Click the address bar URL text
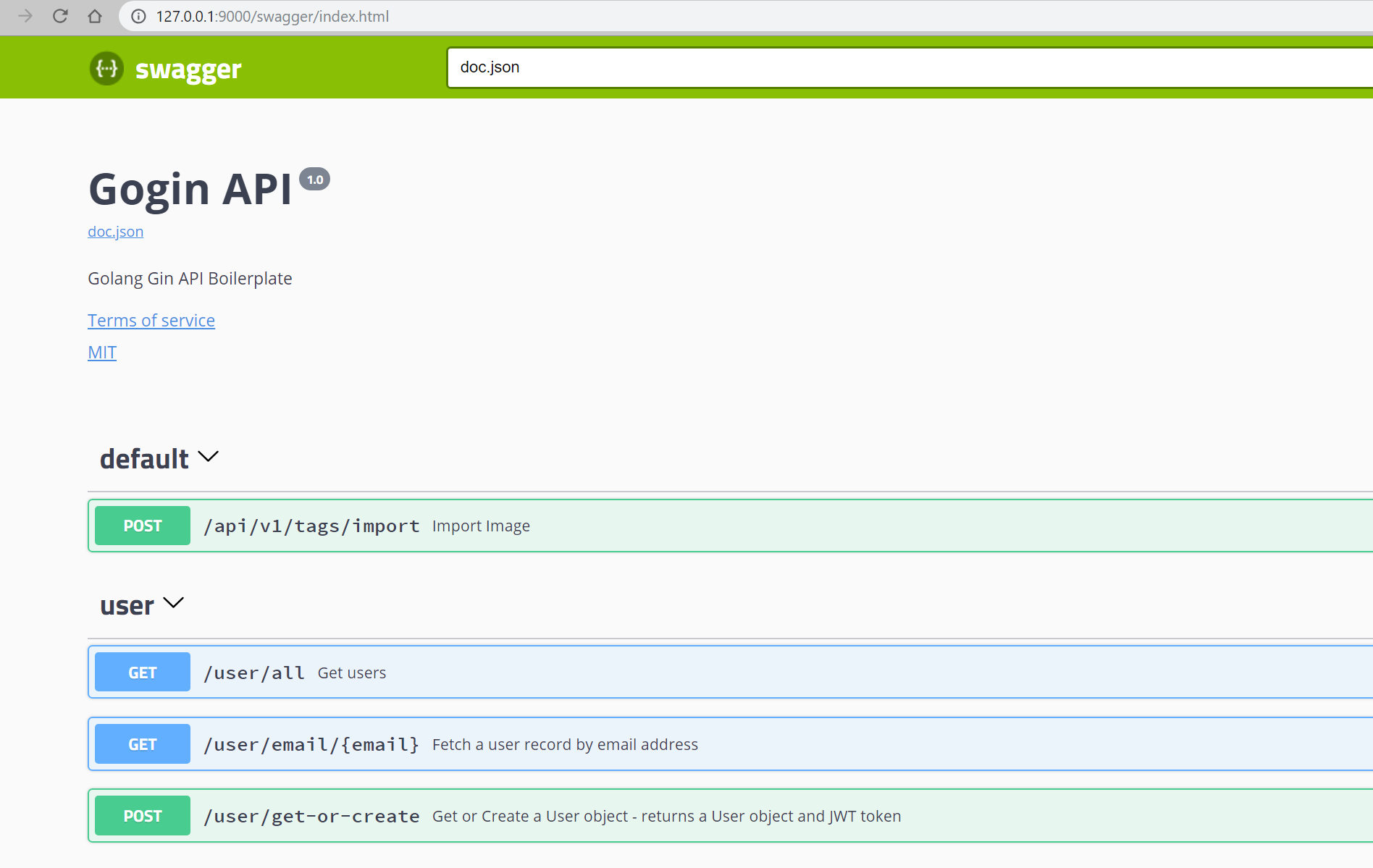1373x868 pixels. pyautogui.click(x=272, y=16)
